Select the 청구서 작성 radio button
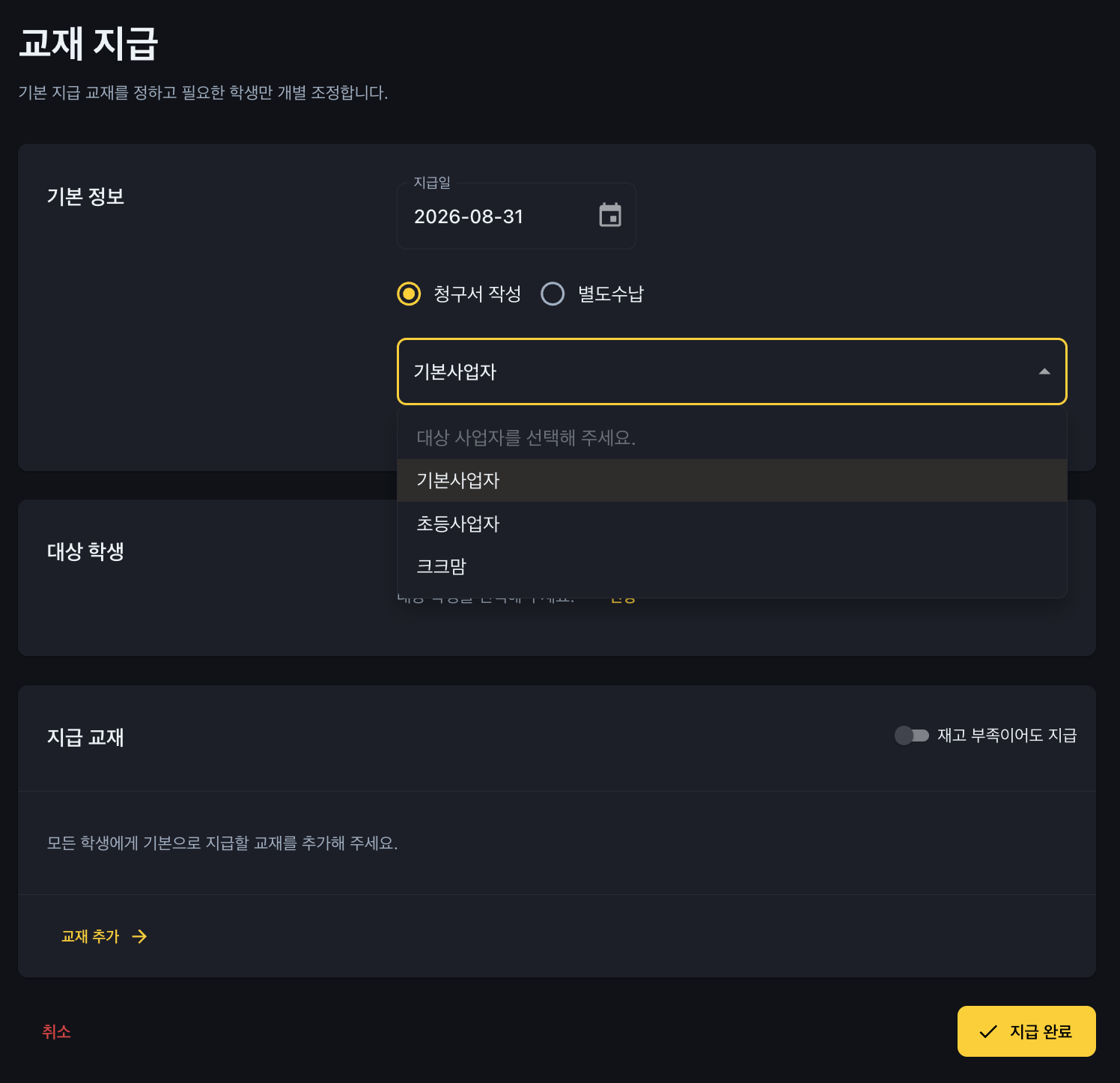Viewport: 1120px width, 1083px height. (x=409, y=294)
